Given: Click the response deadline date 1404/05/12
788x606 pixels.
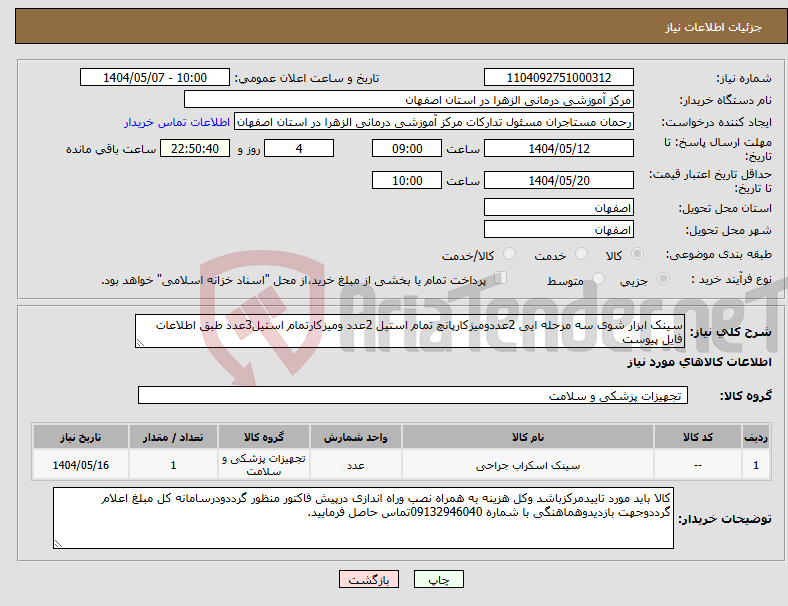Looking at the screenshot, I should point(559,149).
